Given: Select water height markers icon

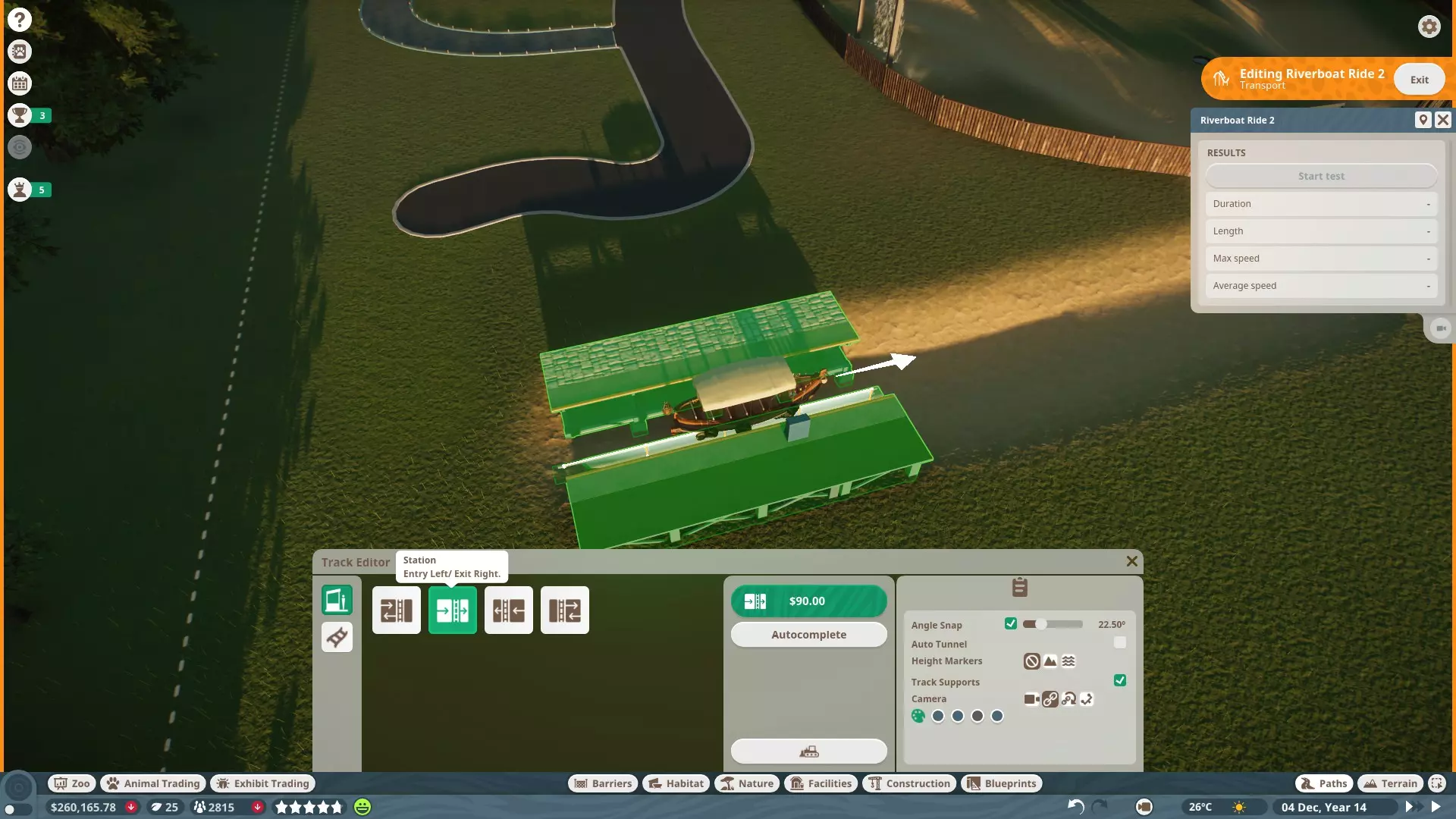Looking at the screenshot, I should coord(1068,661).
